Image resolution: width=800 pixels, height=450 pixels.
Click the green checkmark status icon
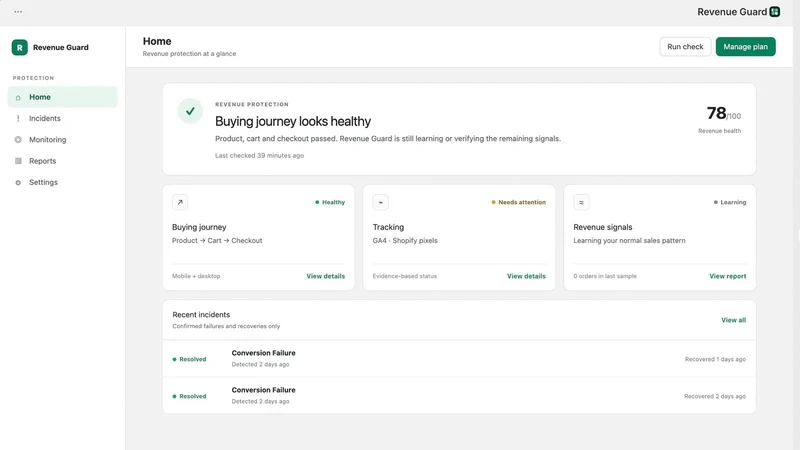[x=190, y=111]
